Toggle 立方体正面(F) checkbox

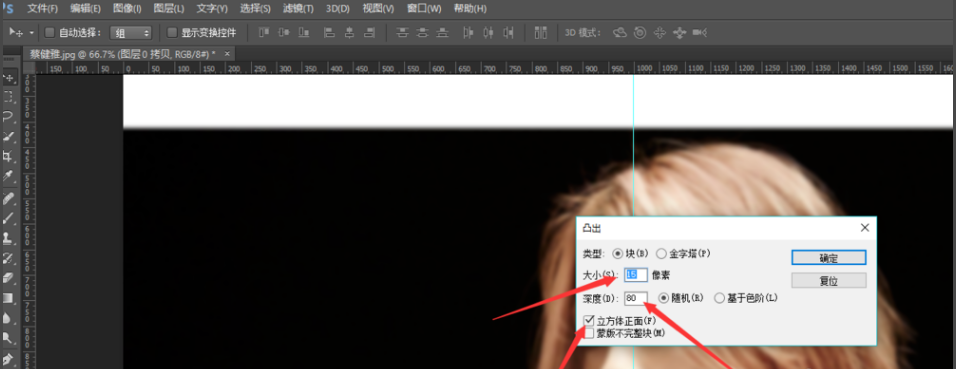click(589, 320)
